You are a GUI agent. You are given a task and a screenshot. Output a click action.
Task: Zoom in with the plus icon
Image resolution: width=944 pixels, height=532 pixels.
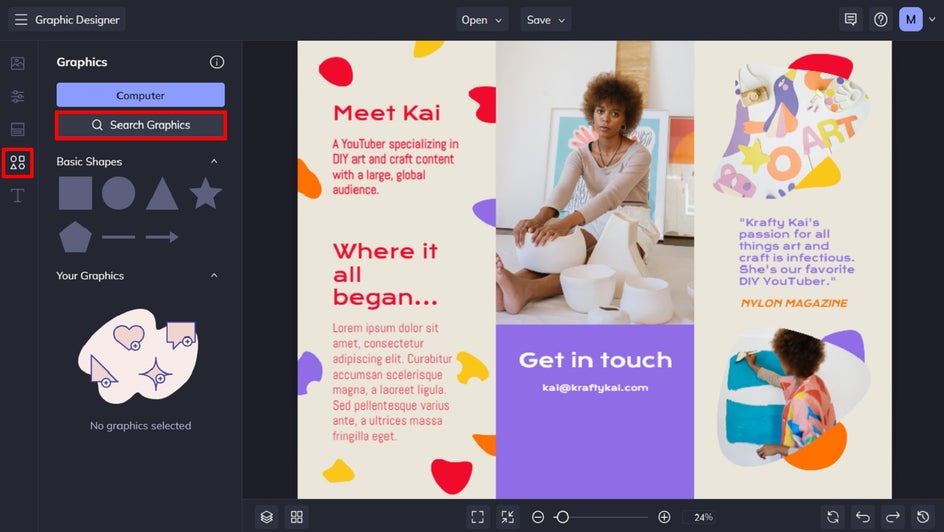664,517
